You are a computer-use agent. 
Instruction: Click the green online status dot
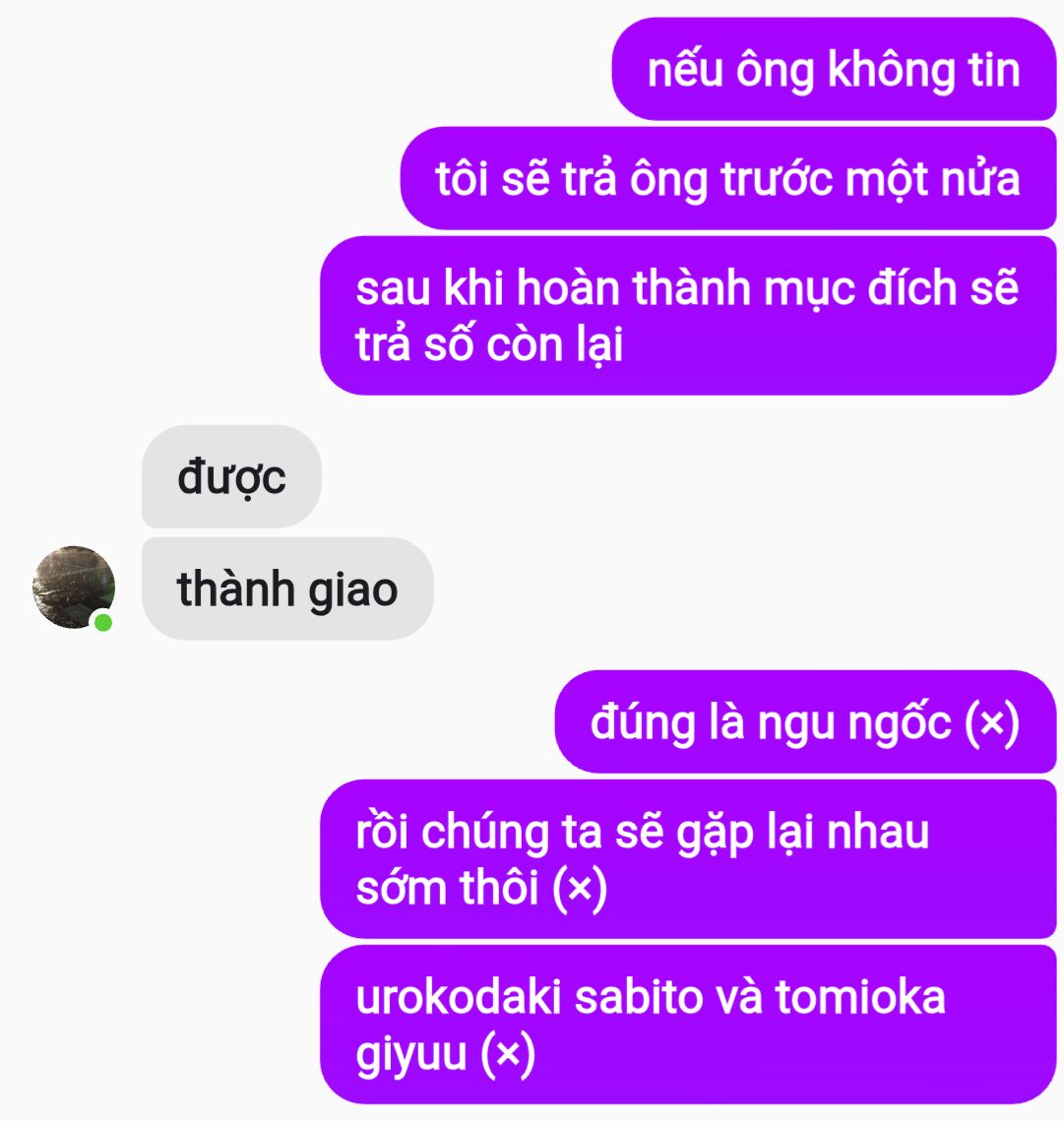pyautogui.click(x=103, y=623)
